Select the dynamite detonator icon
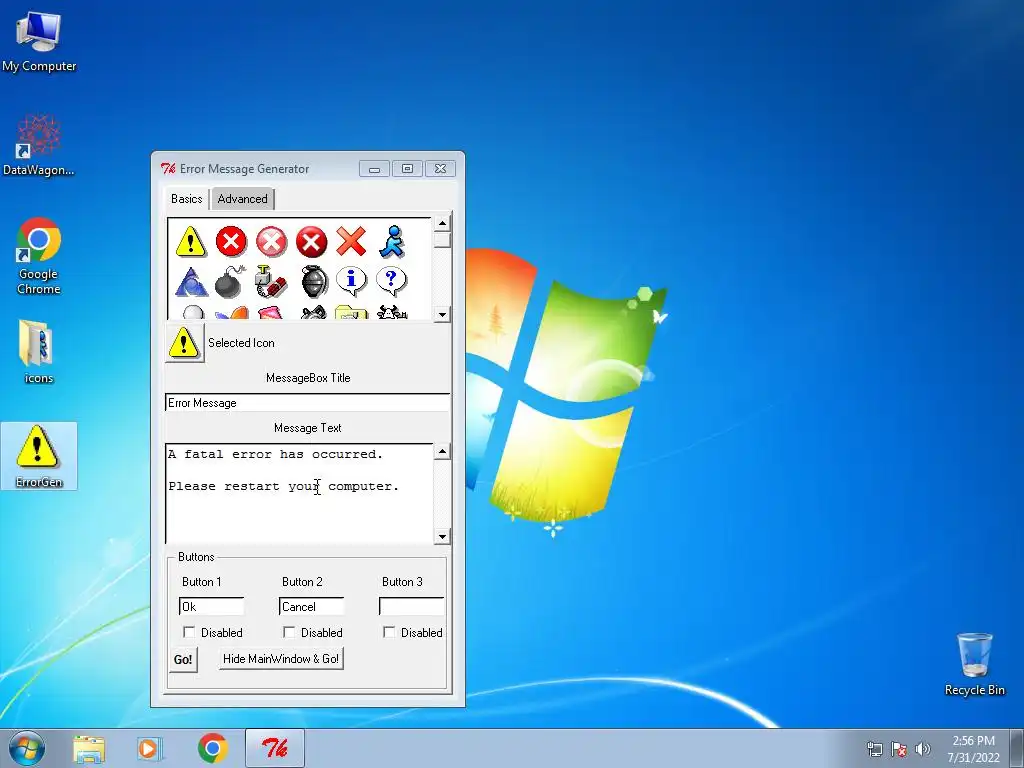1024x768 pixels. pyautogui.click(x=271, y=281)
